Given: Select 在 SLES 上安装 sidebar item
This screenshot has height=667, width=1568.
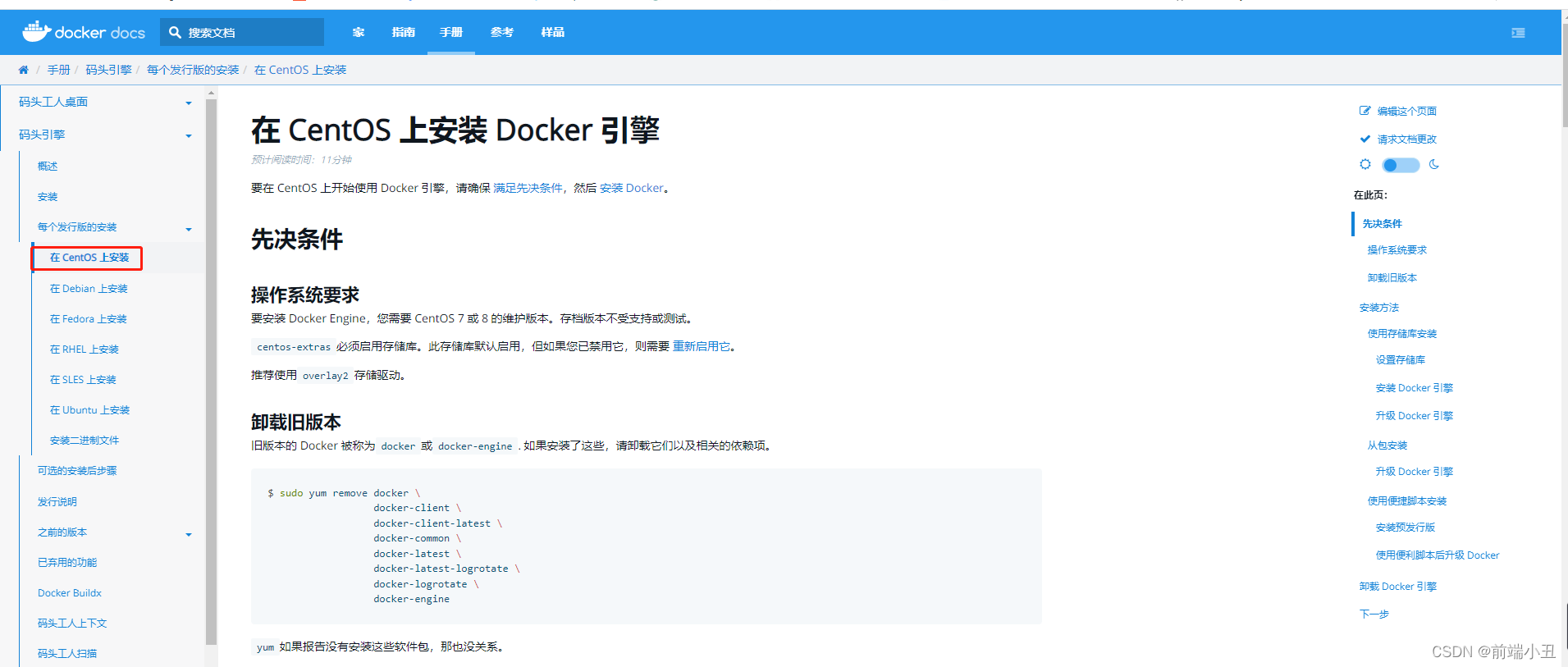Looking at the screenshot, I should point(83,380).
